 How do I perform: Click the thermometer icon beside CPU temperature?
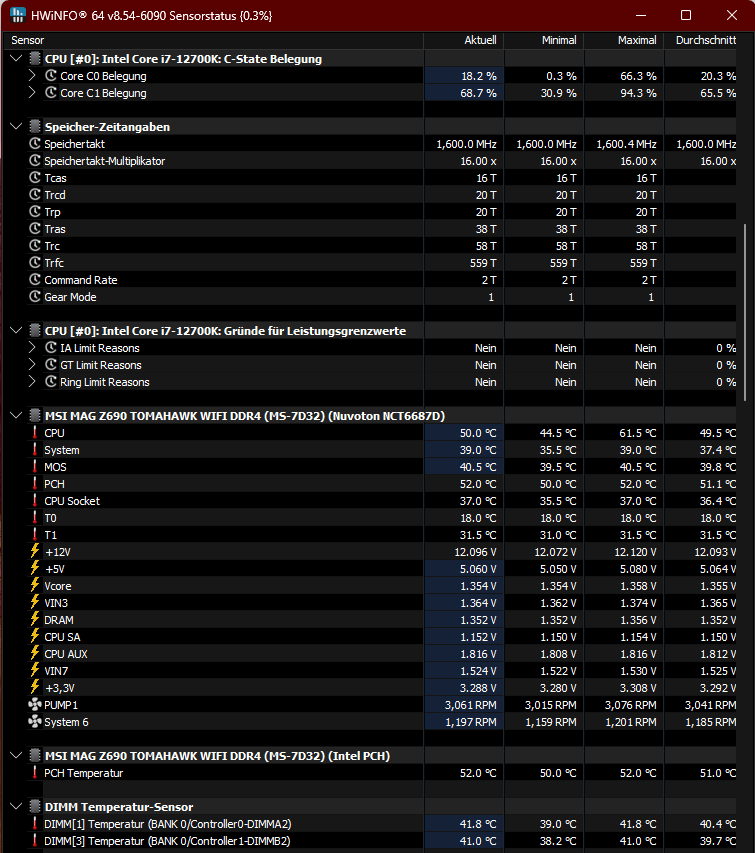(35, 432)
